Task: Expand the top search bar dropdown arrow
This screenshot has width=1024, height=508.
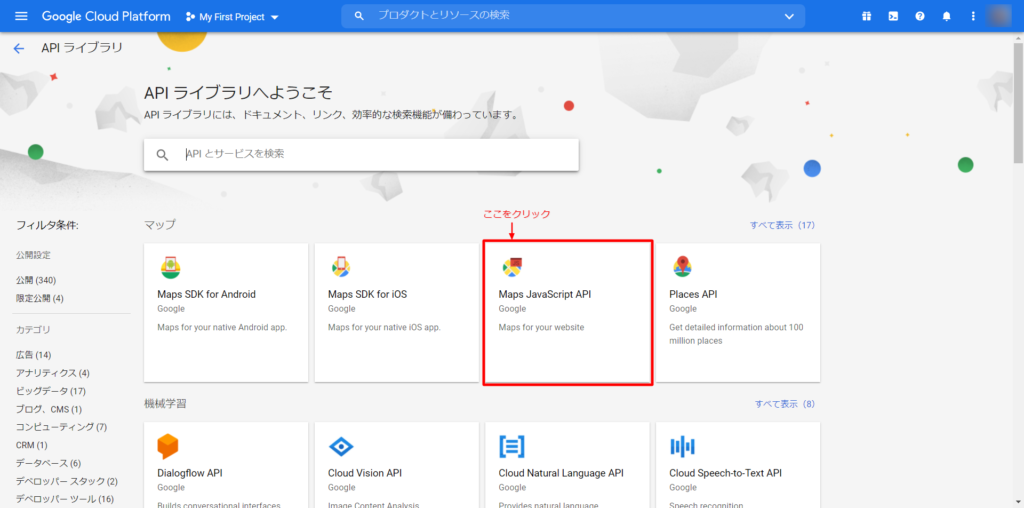Action: point(790,16)
